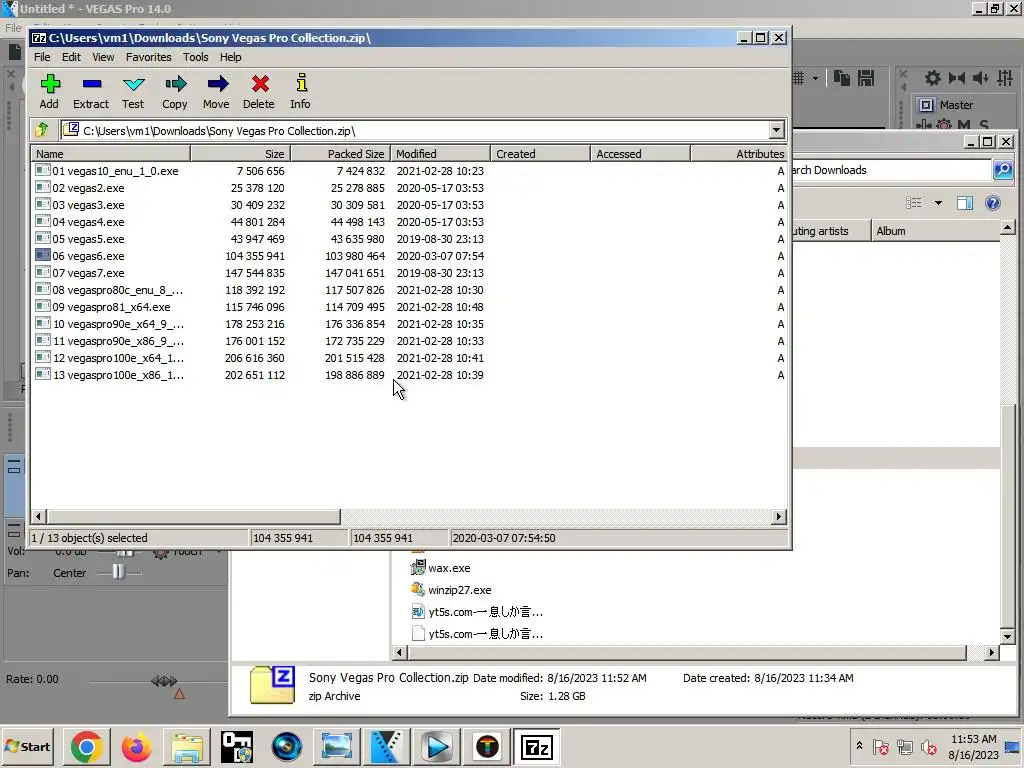The image size is (1024, 768).
Task: Sort file list by Size column
Action: [x=240, y=154]
